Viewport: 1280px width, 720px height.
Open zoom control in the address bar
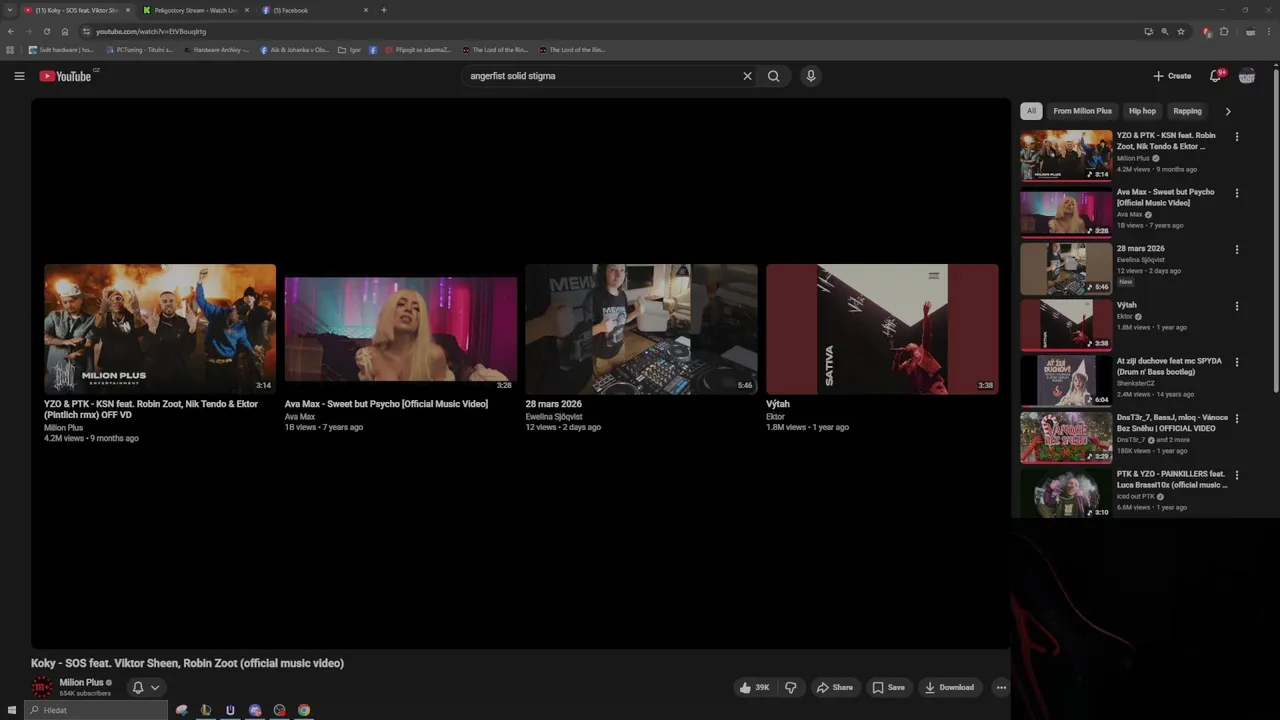click(x=1164, y=31)
